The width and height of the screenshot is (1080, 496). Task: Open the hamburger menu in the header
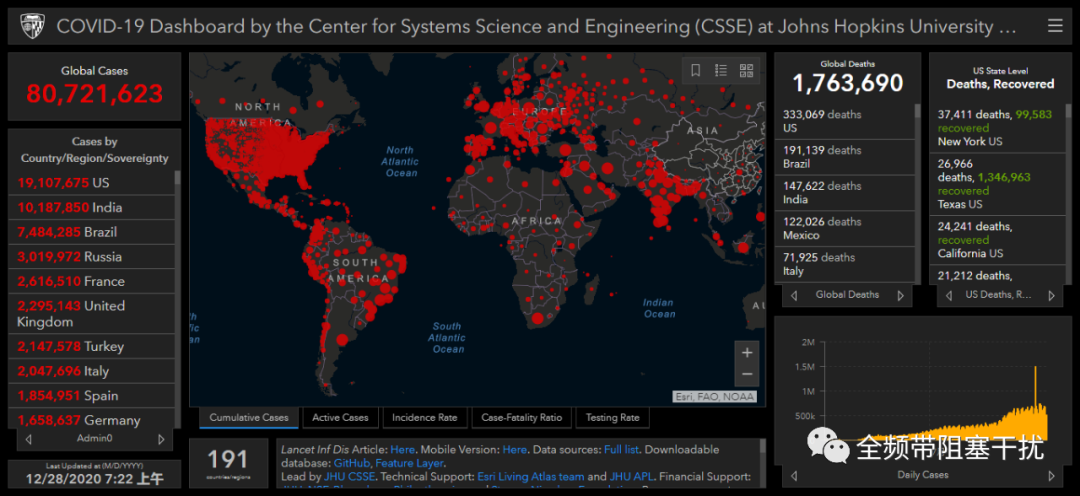point(1055,26)
